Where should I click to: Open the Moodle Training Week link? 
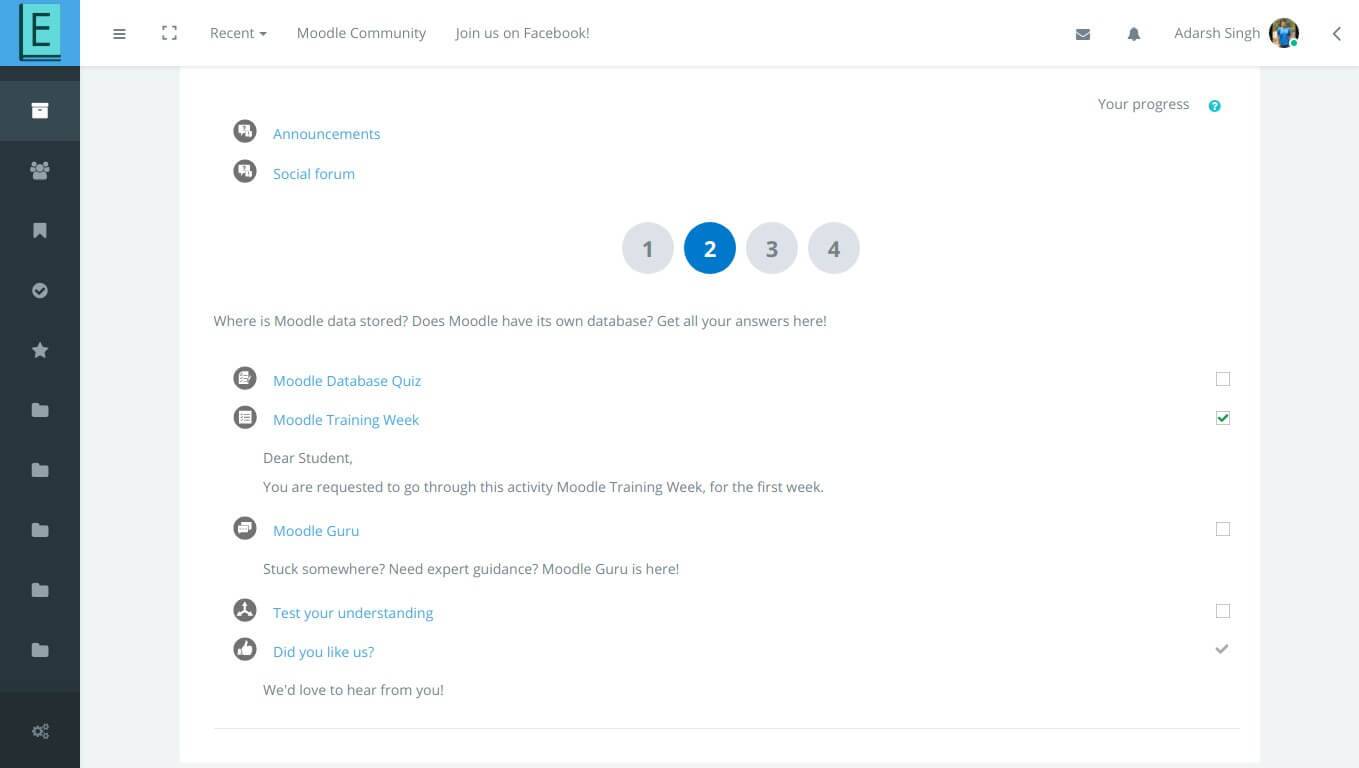[x=346, y=420]
